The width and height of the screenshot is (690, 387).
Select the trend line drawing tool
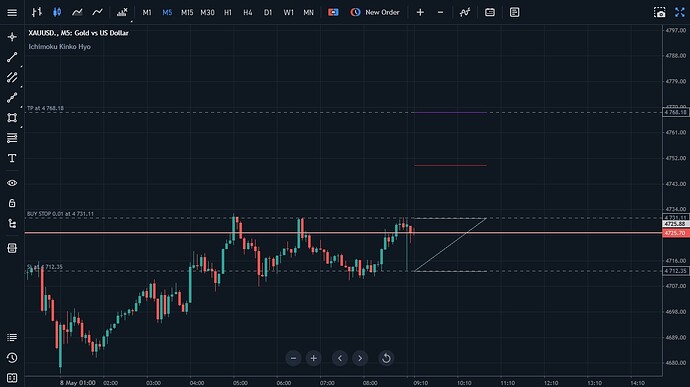point(12,57)
